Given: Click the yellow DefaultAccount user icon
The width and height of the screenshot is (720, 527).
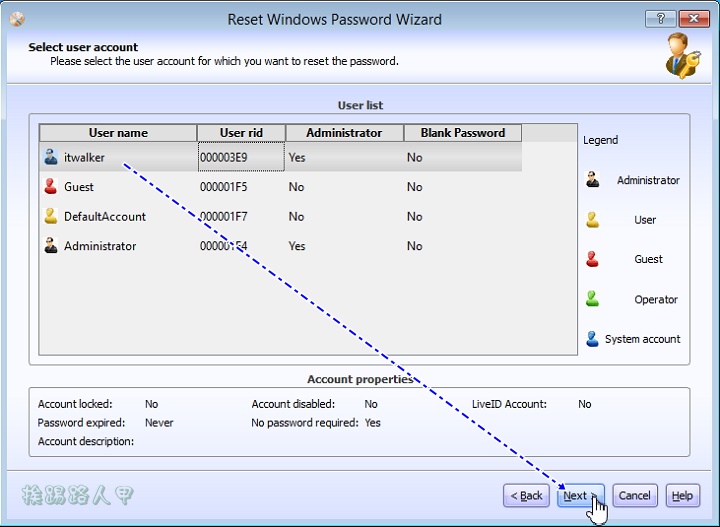Looking at the screenshot, I should point(51,216).
